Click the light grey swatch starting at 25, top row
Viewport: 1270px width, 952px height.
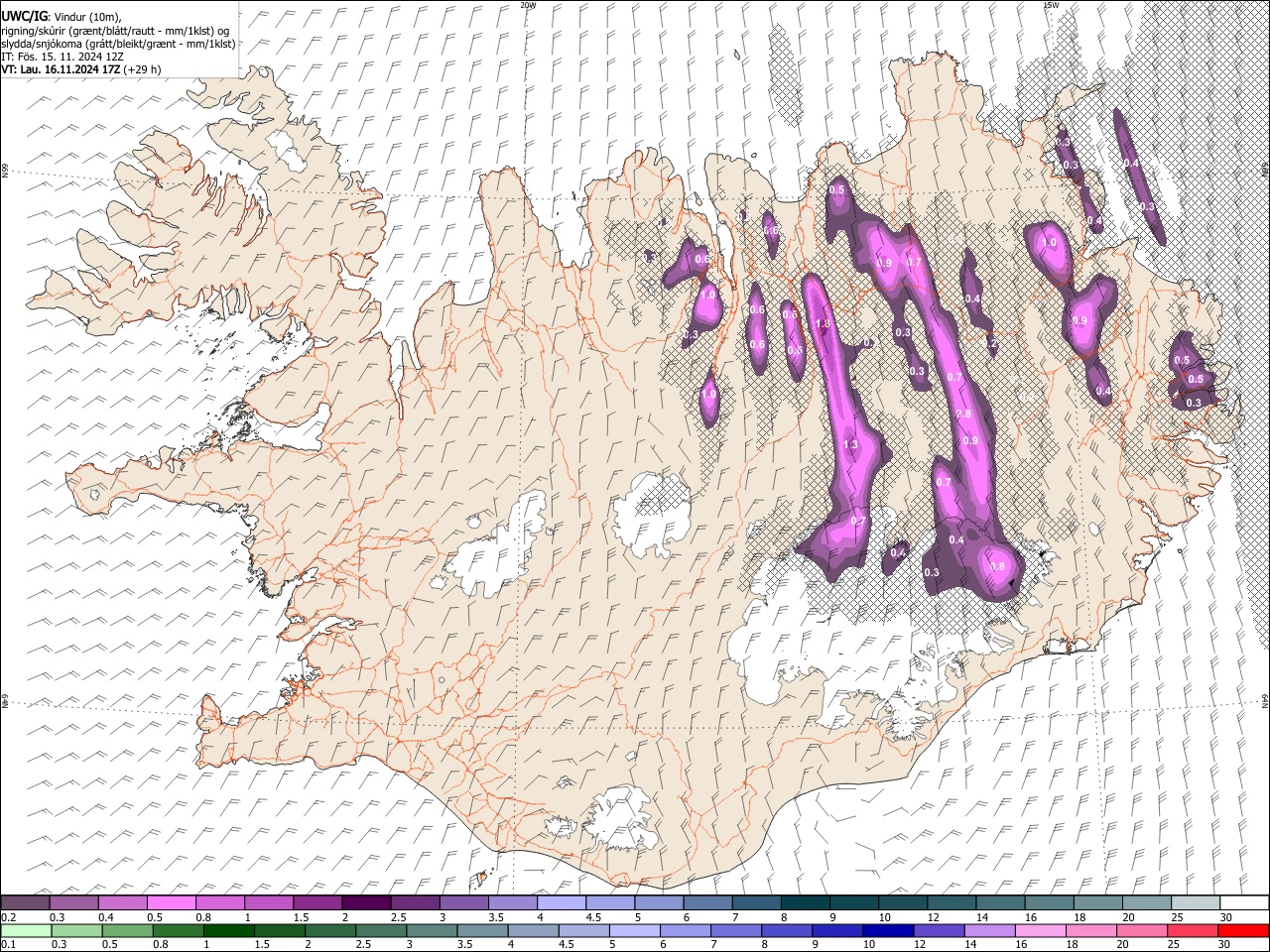(x=1195, y=902)
